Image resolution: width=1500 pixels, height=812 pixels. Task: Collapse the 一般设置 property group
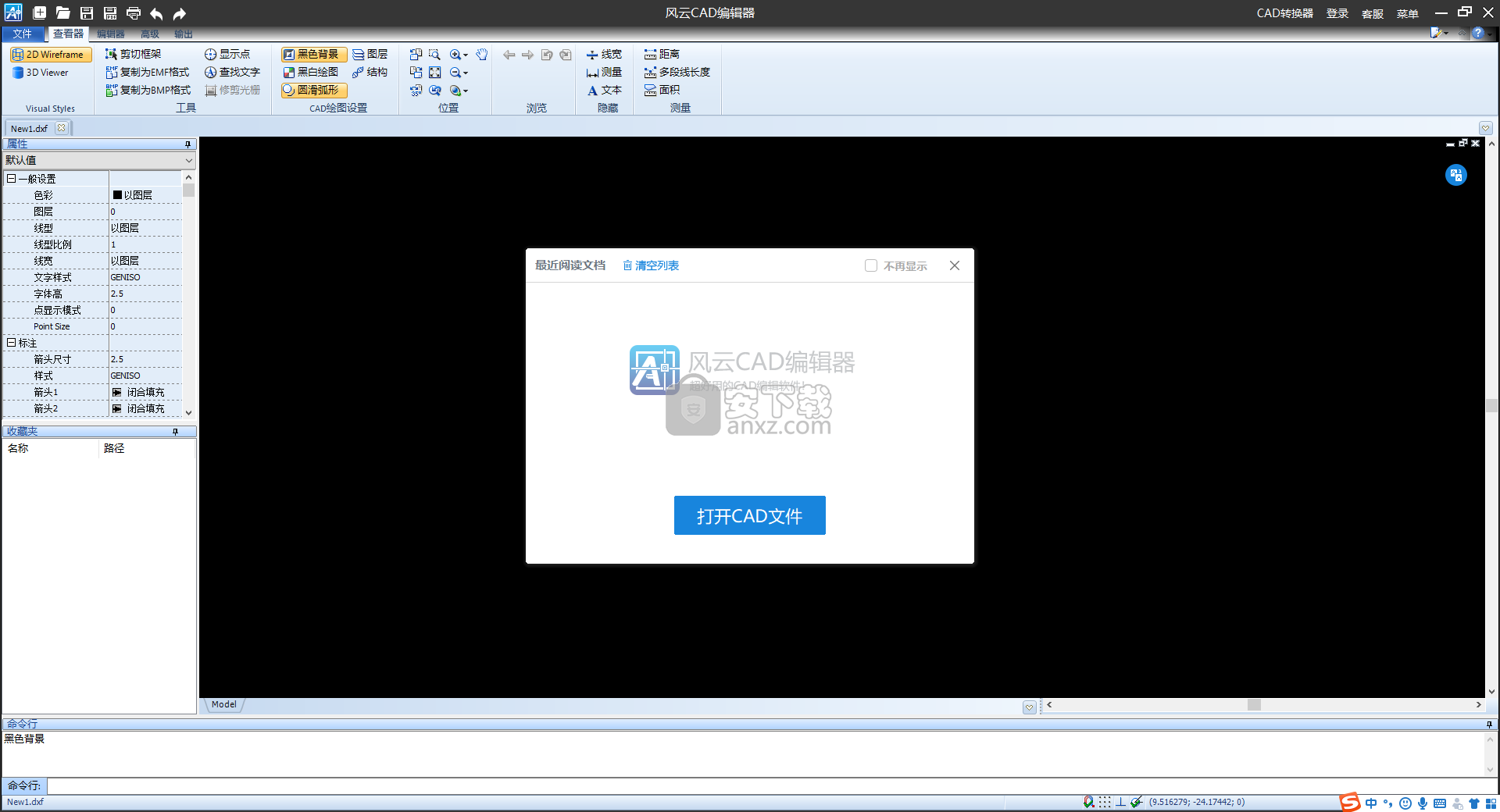point(11,179)
